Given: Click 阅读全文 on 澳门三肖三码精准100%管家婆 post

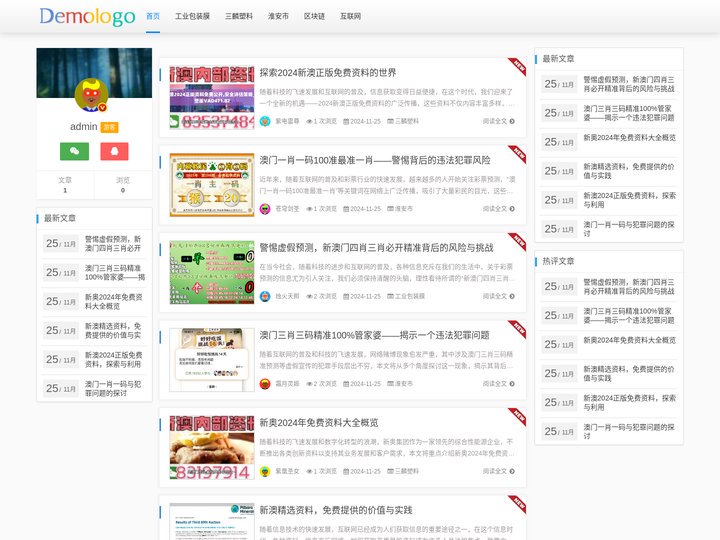Looking at the screenshot, I should (498, 384).
